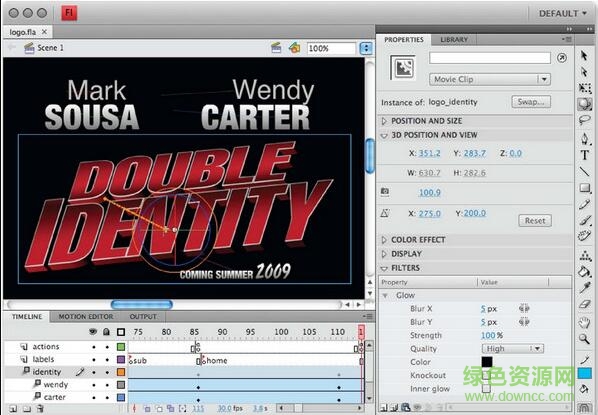Select the Hand tool
The width and height of the screenshot is (598, 415).
click(585, 323)
